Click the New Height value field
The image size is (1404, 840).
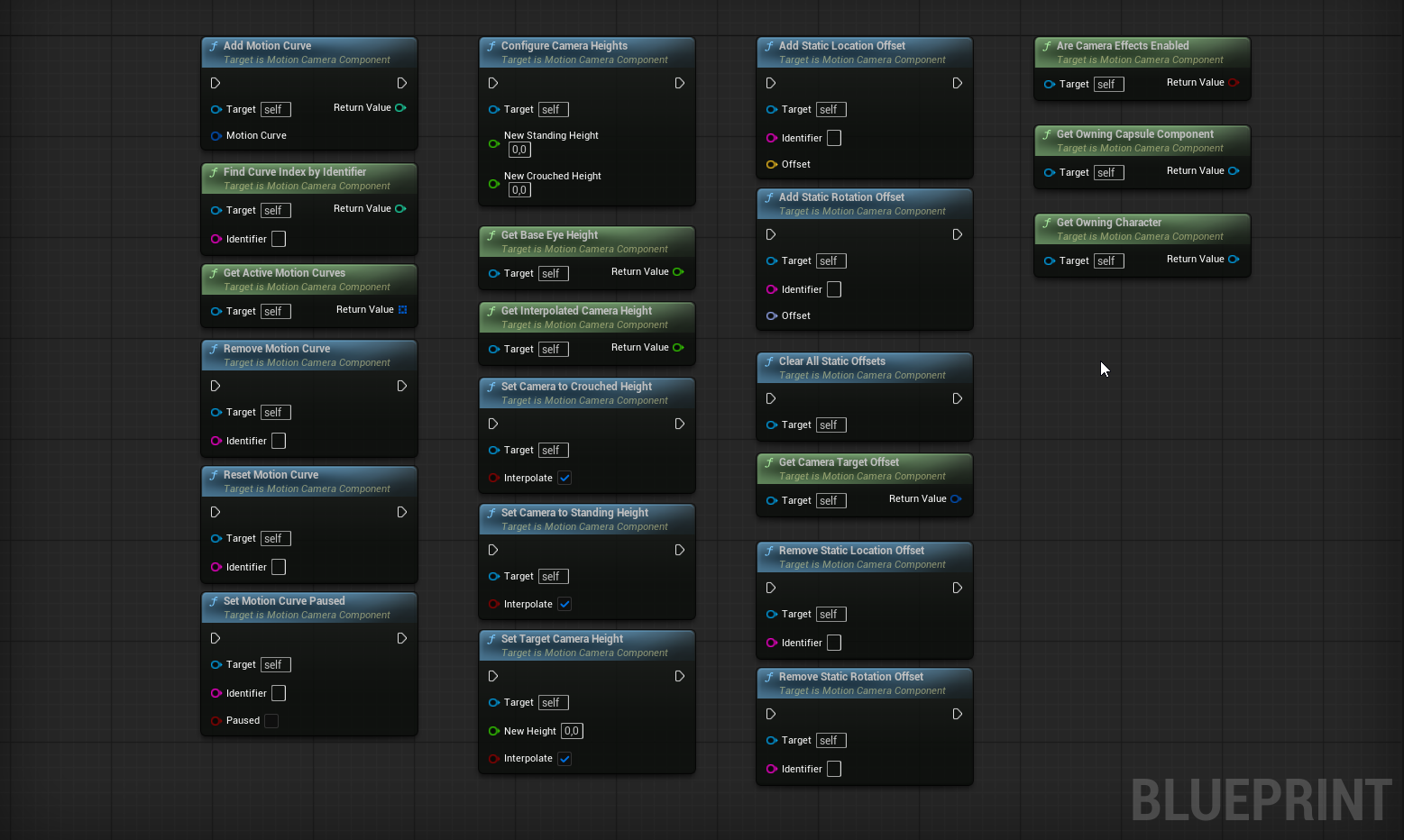572,731
